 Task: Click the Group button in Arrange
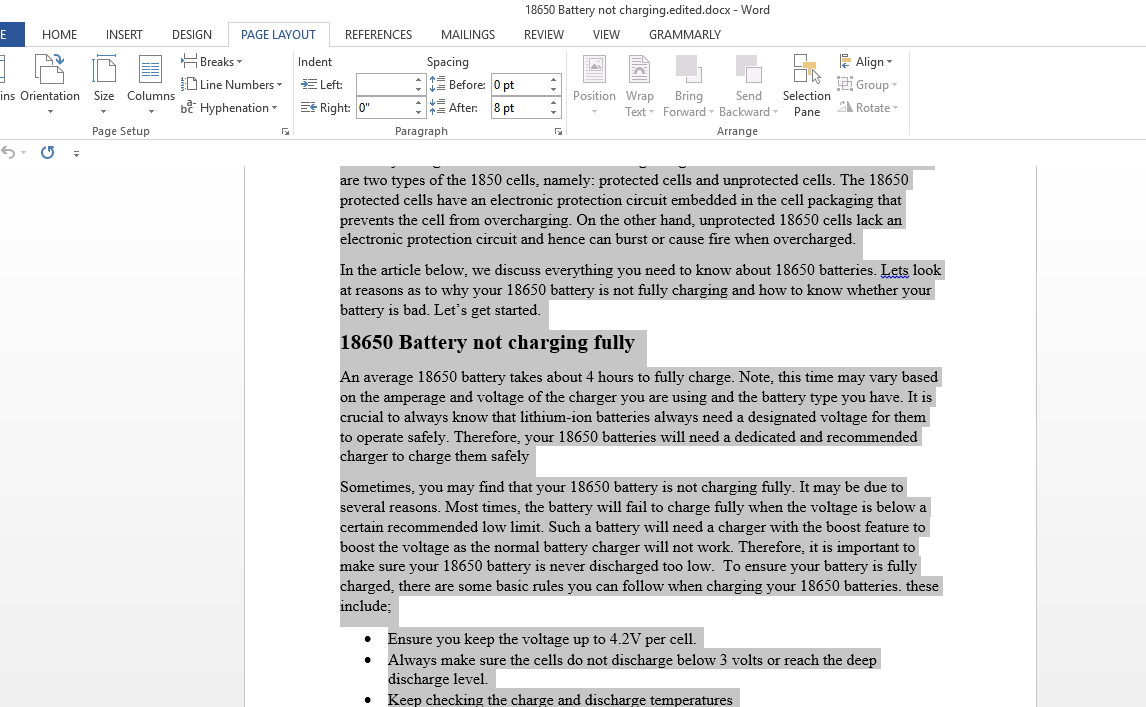coord(867,84)
